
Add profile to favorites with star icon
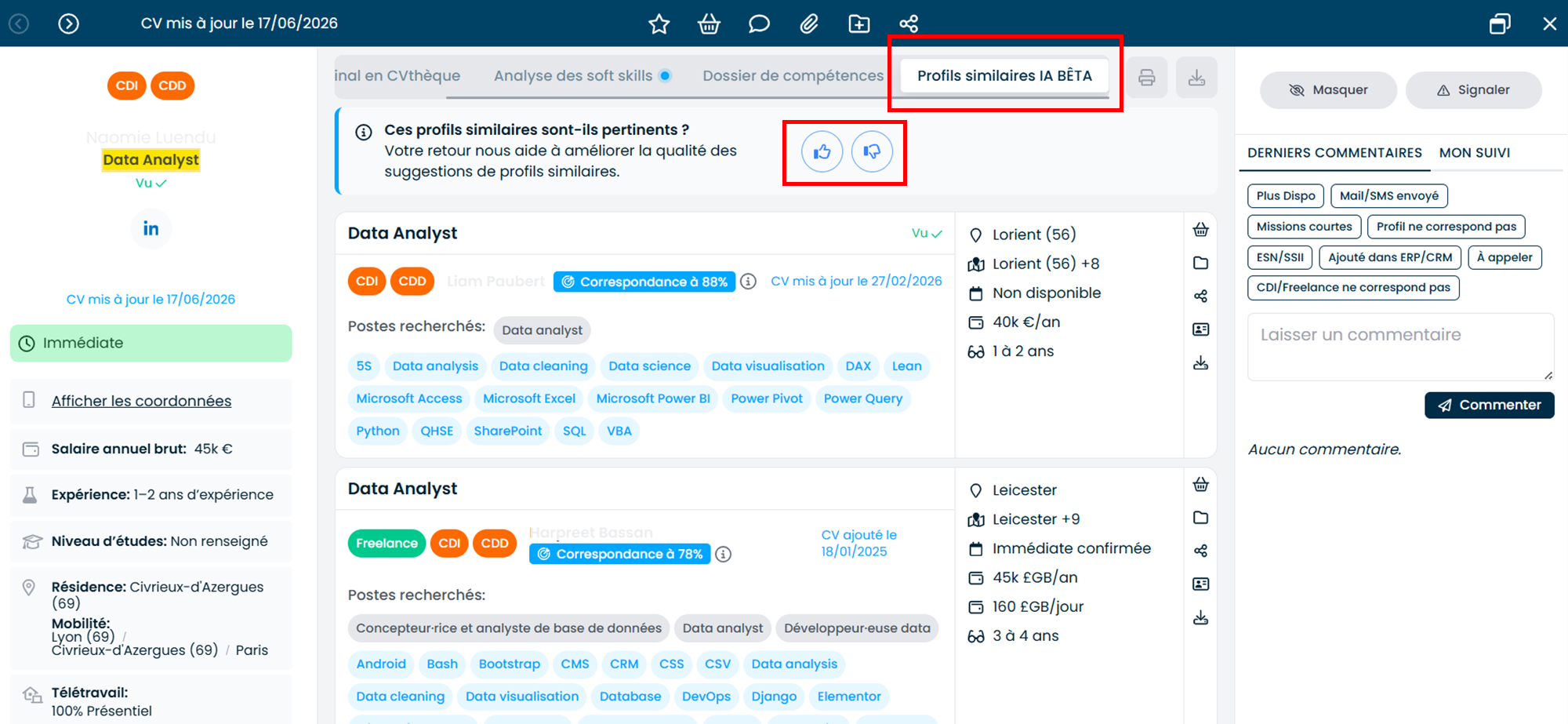tap(659, 24)
